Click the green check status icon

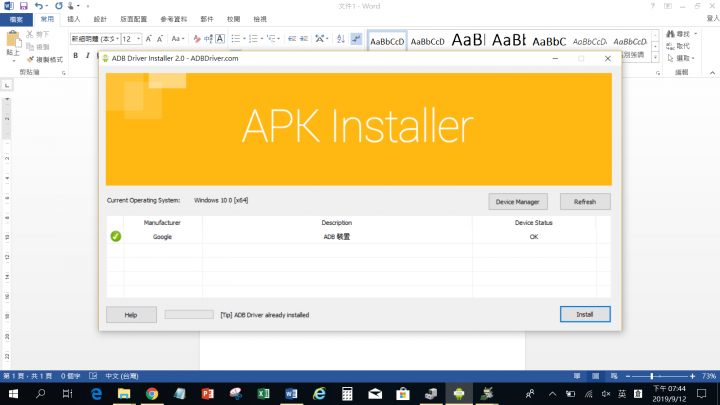tap(116, 236)
